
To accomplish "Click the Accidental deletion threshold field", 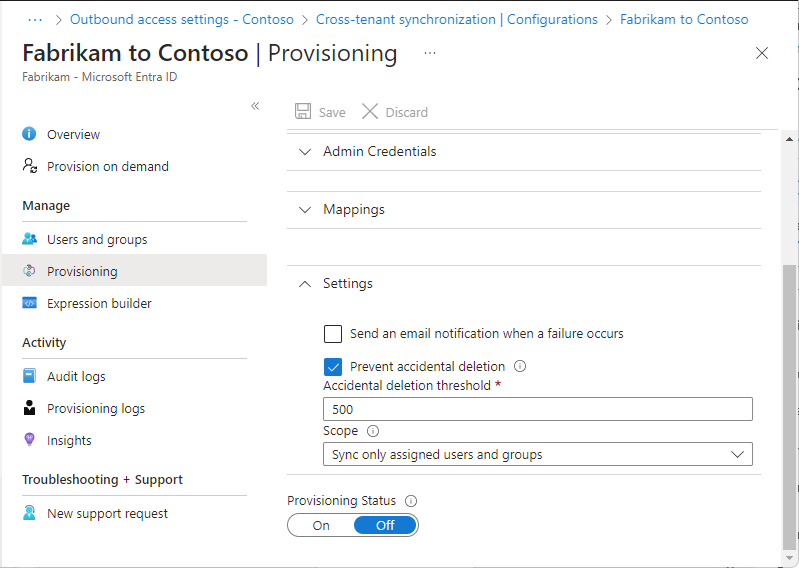I will pyautogui.click(x=538, y=409).
